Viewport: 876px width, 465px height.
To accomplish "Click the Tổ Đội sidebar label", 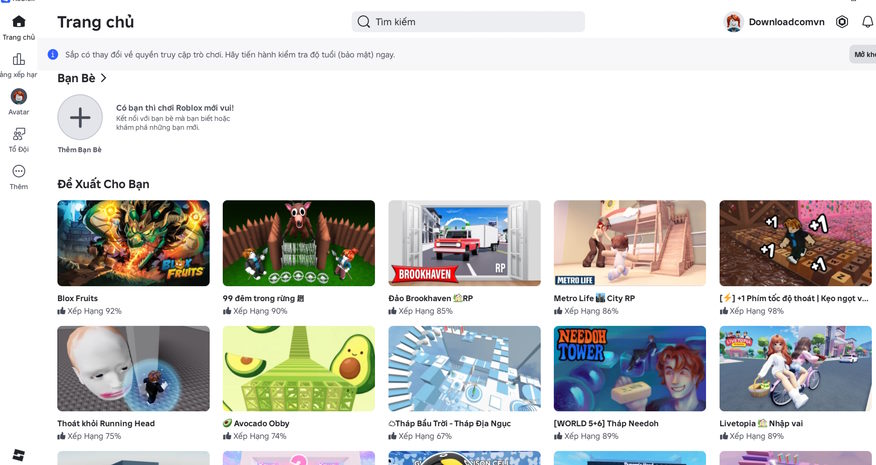I will click(18, 149).
